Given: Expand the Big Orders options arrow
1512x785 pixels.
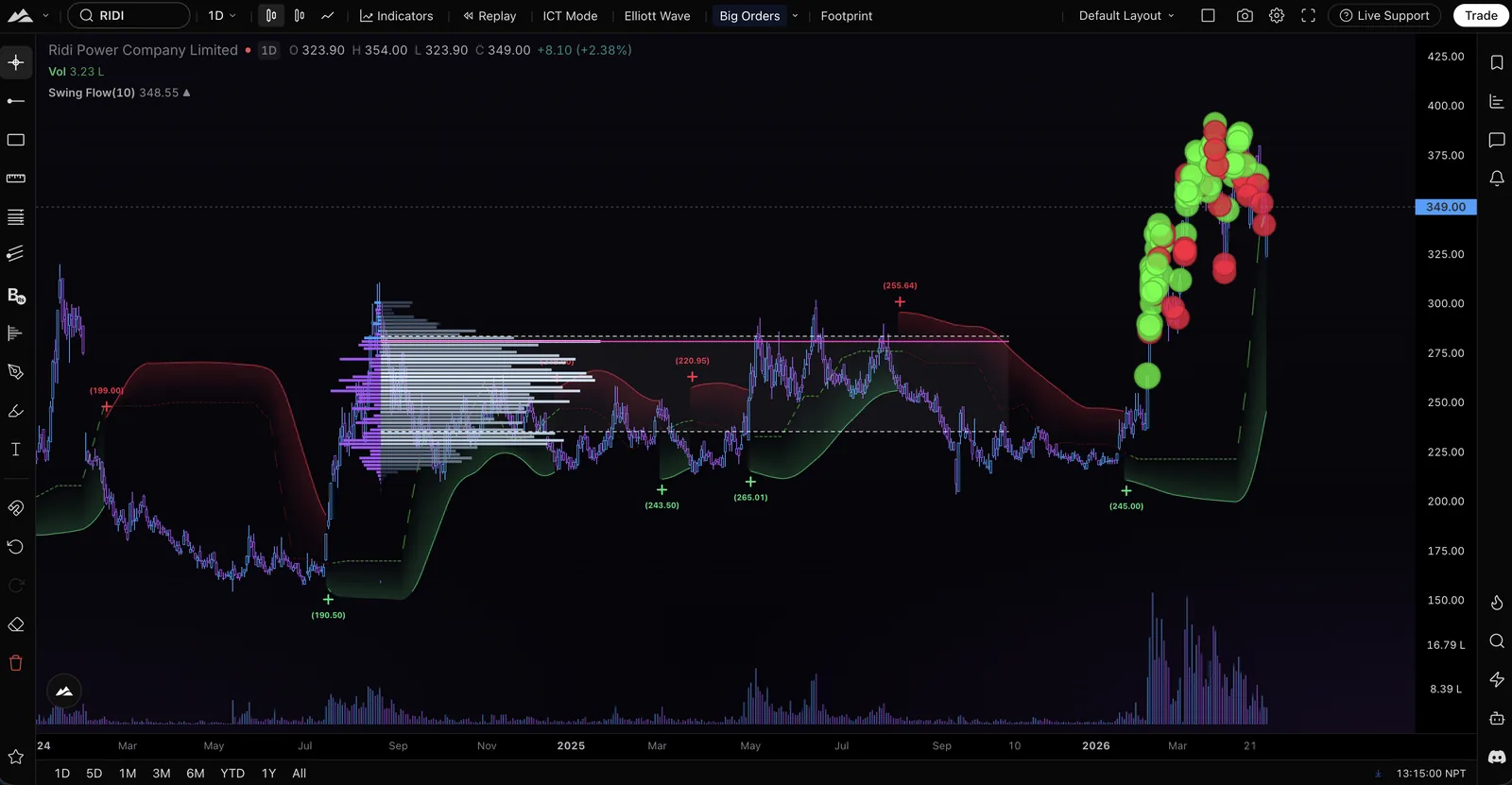Looking at the screenshot, I should pos(795,16).
